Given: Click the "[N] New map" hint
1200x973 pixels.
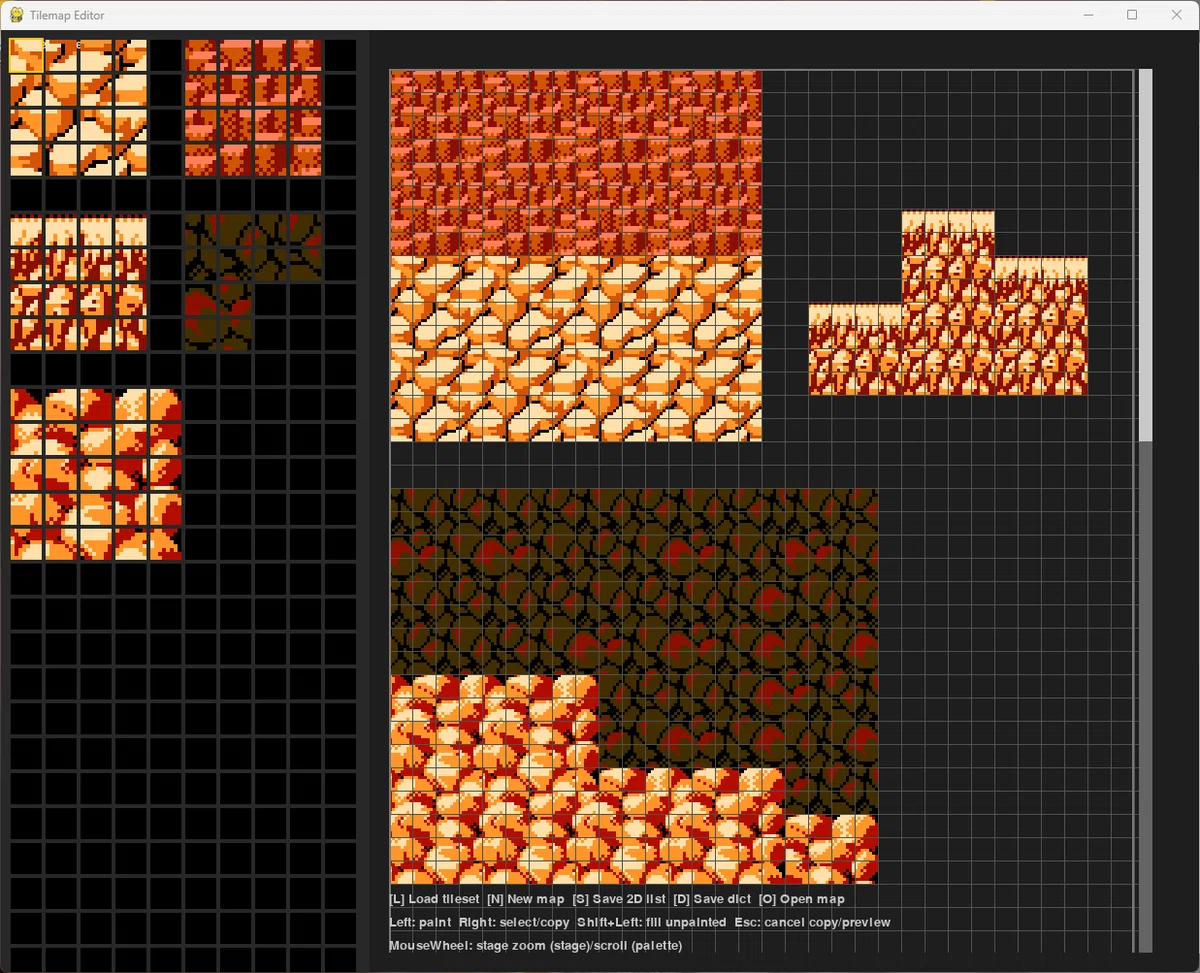Looking at the screenshot, I should pos(526,899).
